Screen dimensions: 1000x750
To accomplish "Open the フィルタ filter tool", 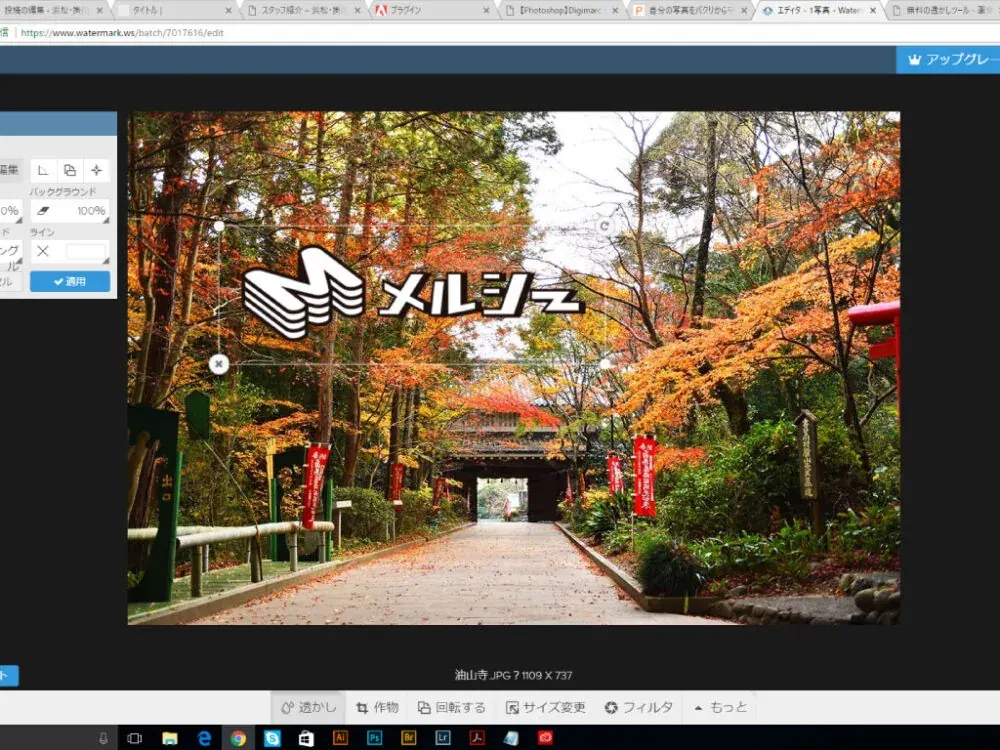I will click(x=638, y=707).
